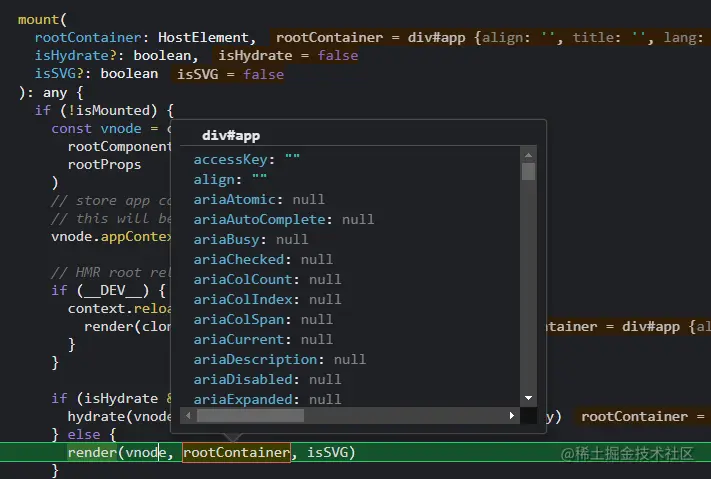Click the rootComponent argument

119,147
